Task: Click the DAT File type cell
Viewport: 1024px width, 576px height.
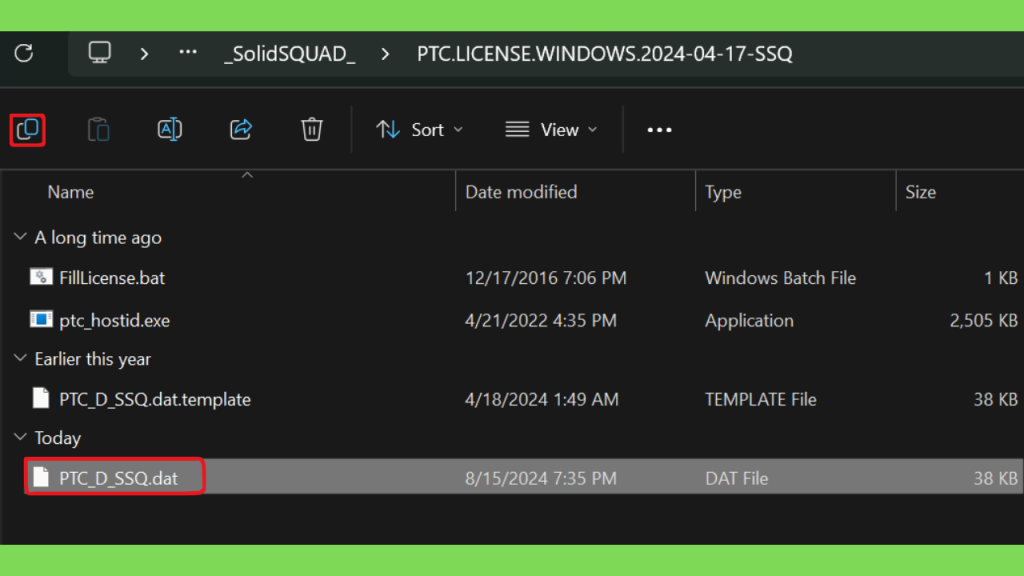Action: click(736, 479)
